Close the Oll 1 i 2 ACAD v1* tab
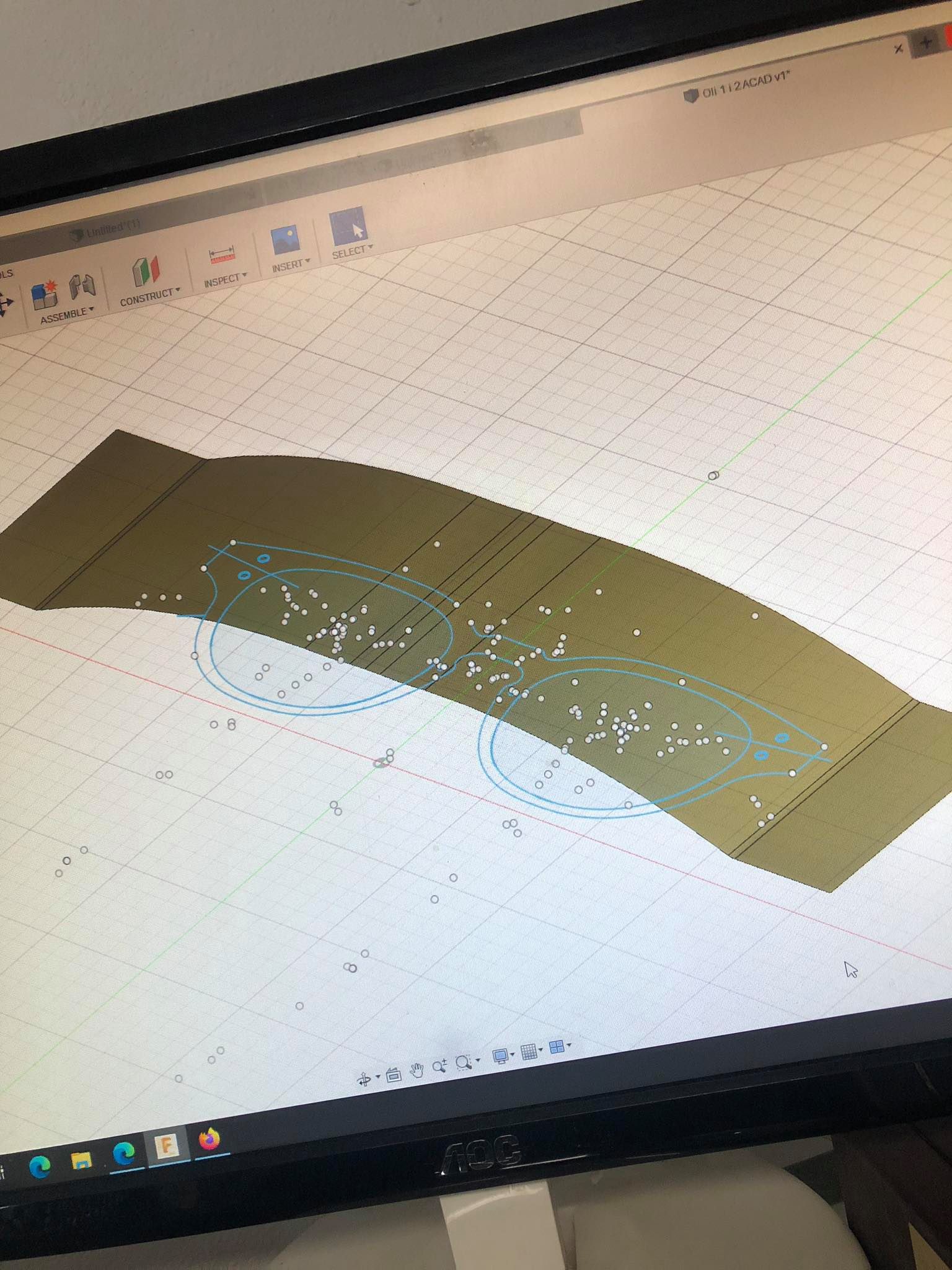This screenshot has height=1270, width=952. (899, 48)
